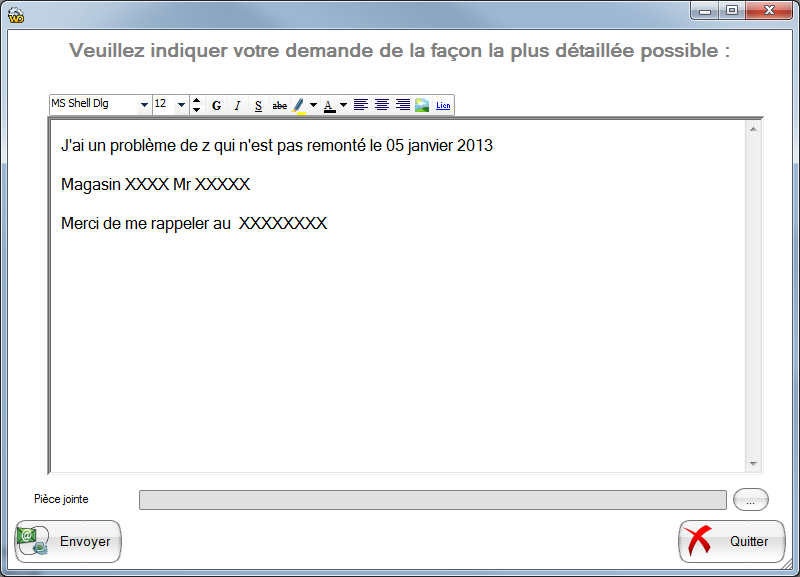Center the paragraph text

point(381,104)
